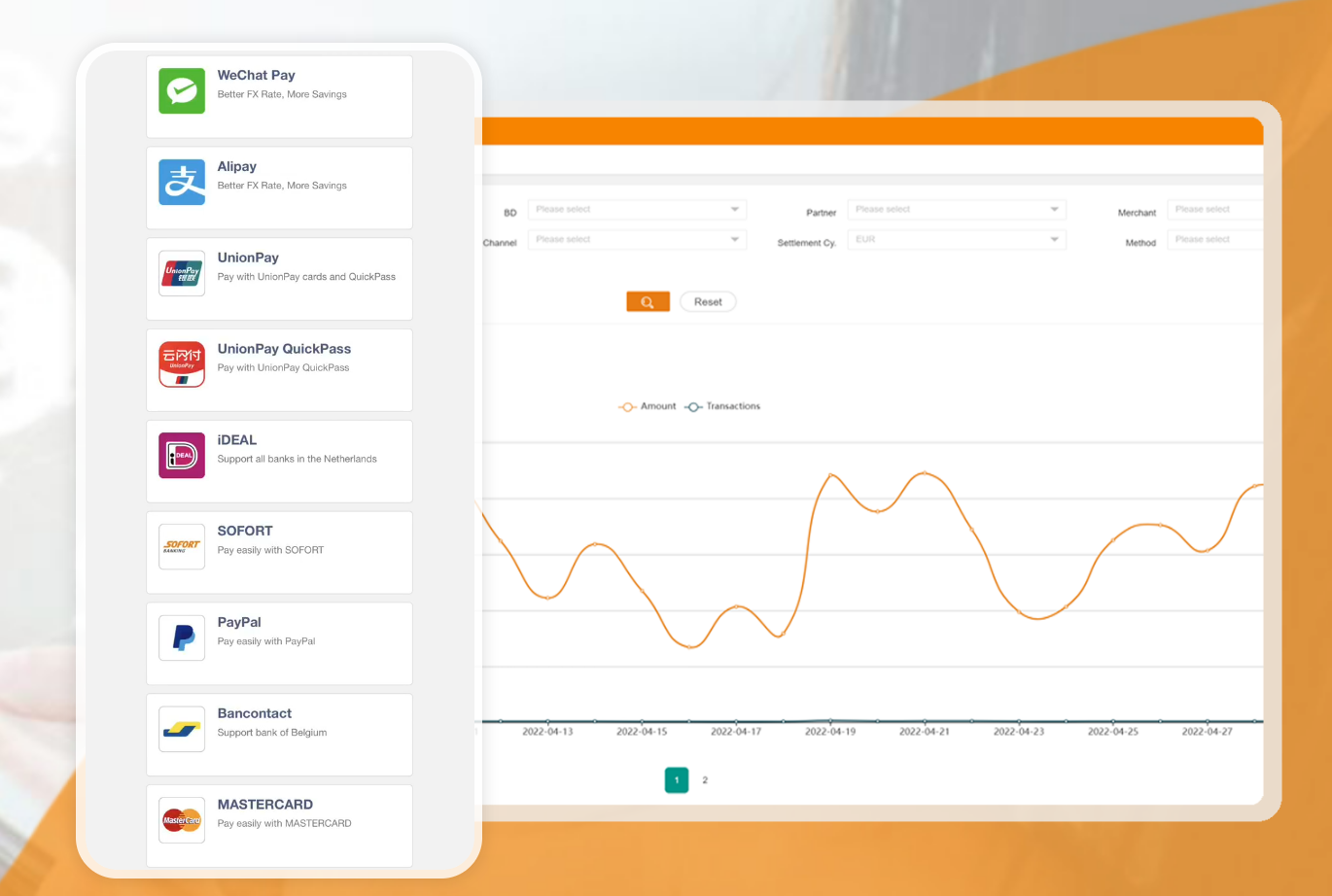This screenshot has height=896, width=1332.
Task: Click 'Pay with UnionPay cards and QuickPass' text
Action: [306, 277]
